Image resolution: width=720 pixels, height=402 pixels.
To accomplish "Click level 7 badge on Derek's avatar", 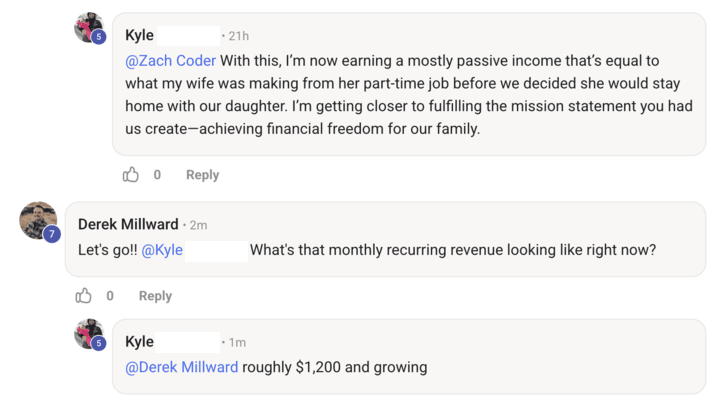I will (50, 233).
